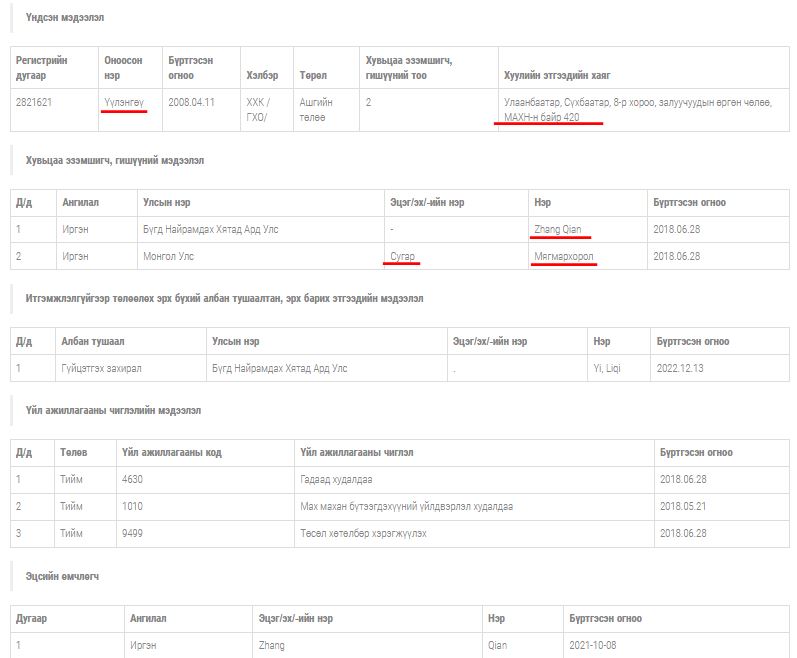Click the beneficial owner date 2021-10-08
Screen dimensions: 797x658
tap(595, 645)
